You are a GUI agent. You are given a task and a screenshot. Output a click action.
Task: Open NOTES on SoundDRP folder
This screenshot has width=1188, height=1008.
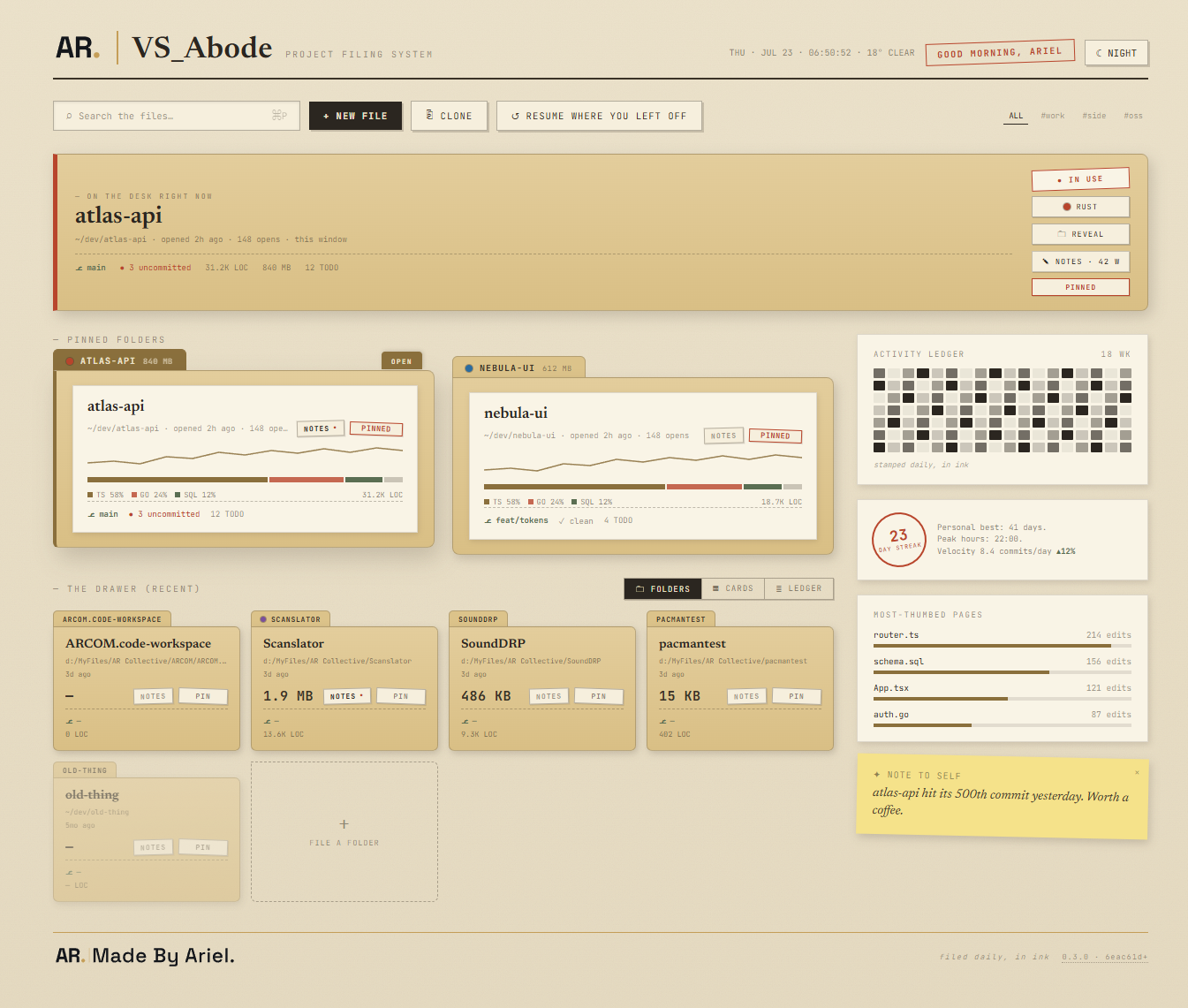click(x=549, y=696)
